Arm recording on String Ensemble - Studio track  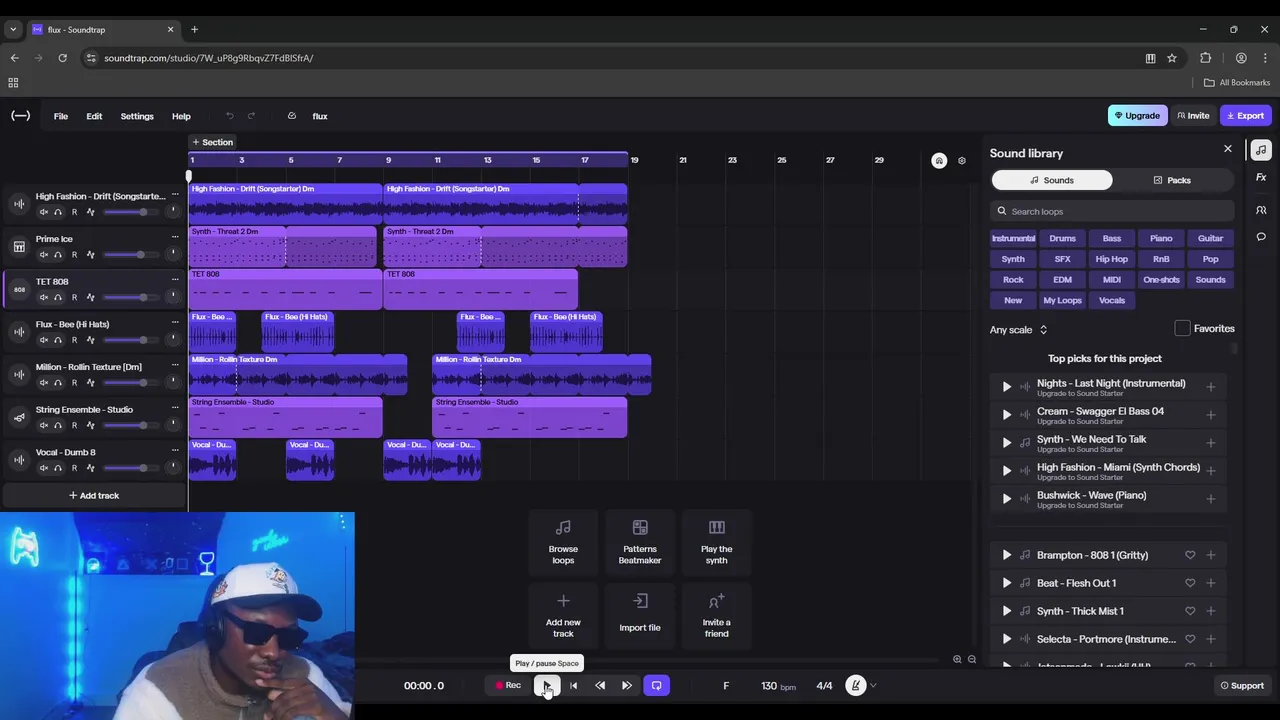[x=74, y=425]
